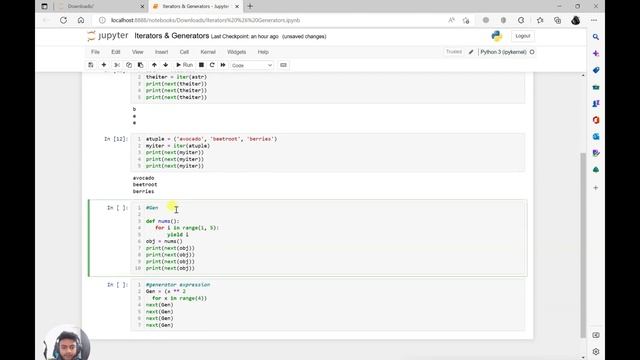Toggle read aloud icon in address bar
The image size is (640, 360).
pos(451,20)
